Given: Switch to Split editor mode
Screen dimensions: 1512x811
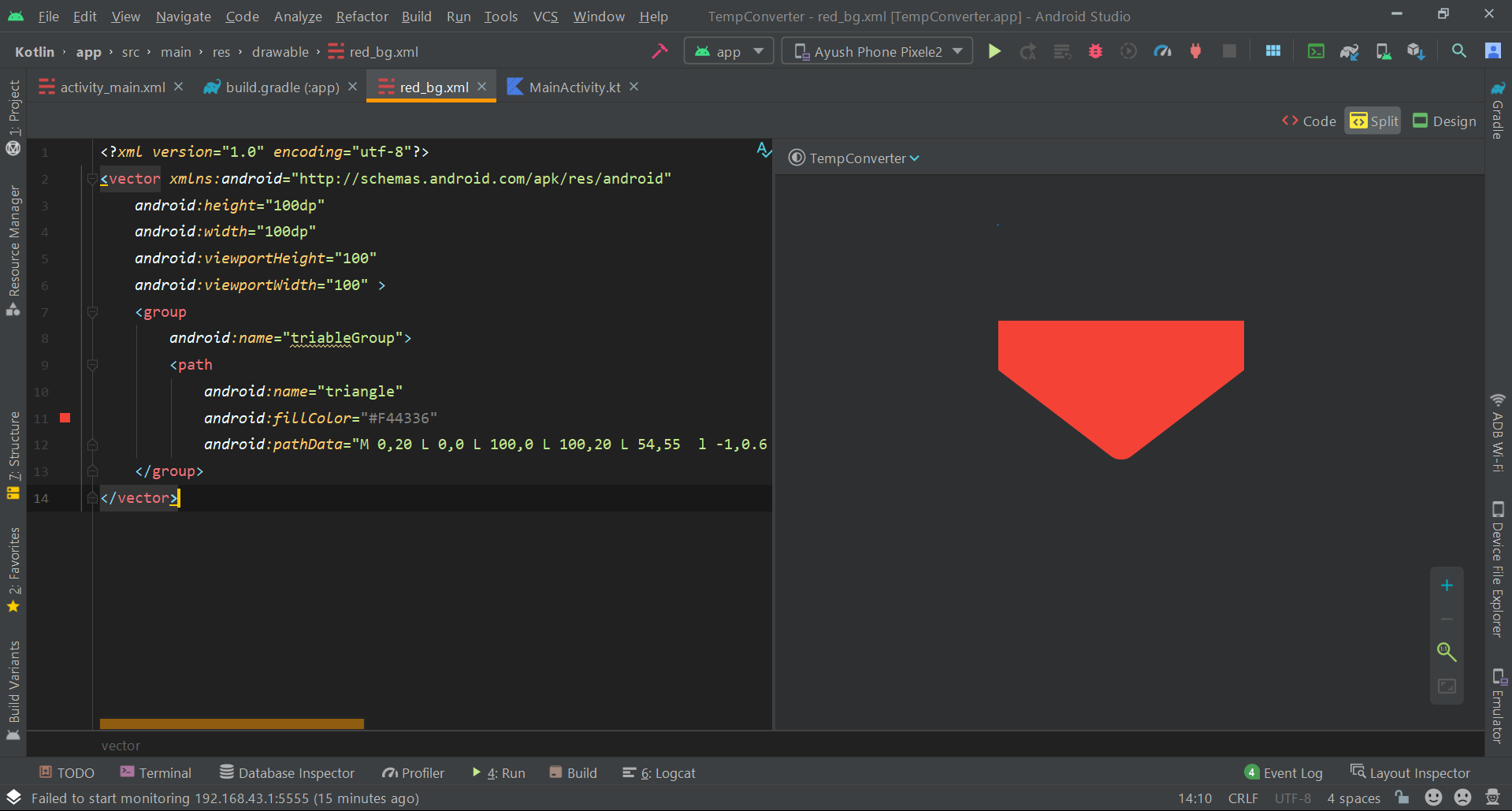Looking at the screenshot, I should 1373,121.
